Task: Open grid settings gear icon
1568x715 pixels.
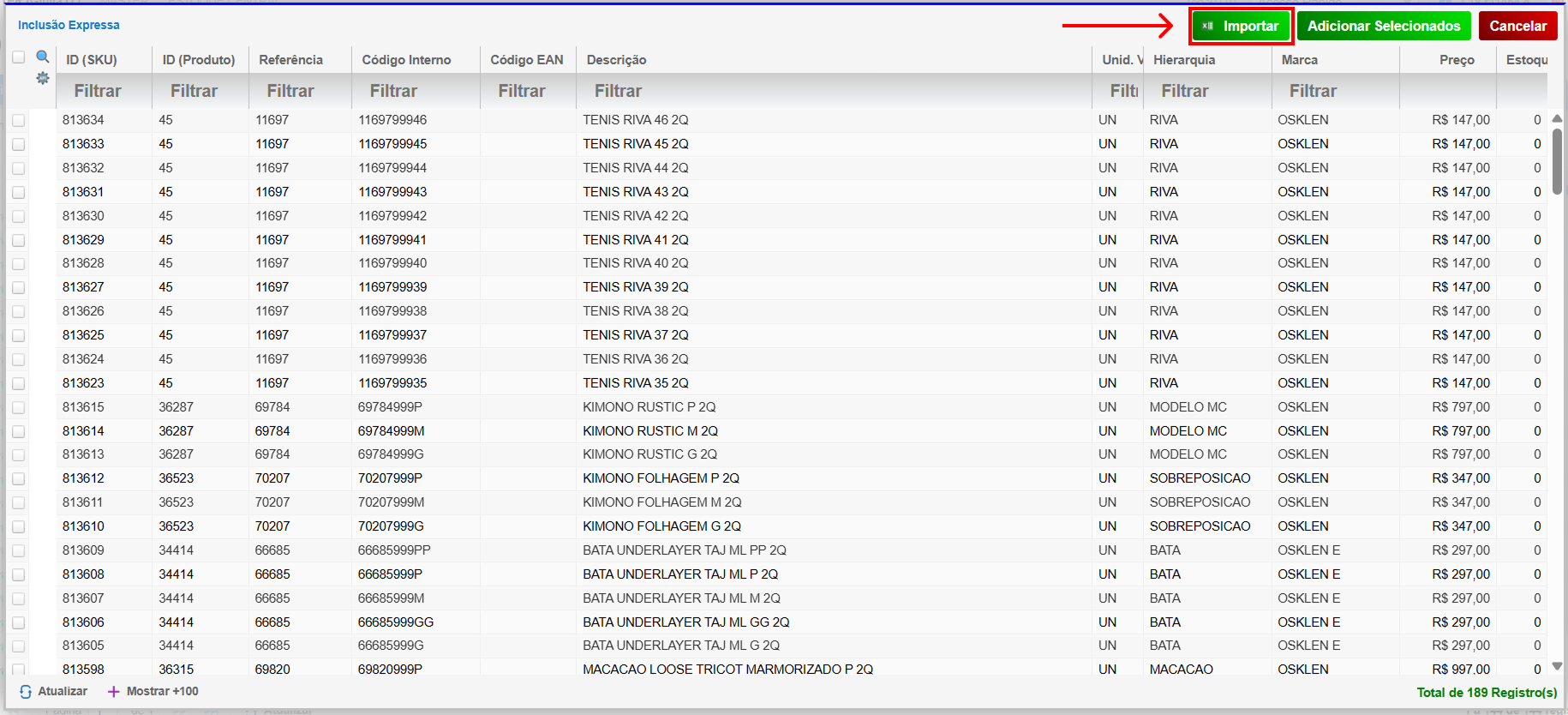Action: pyautogui.click(x=42, y=78)
